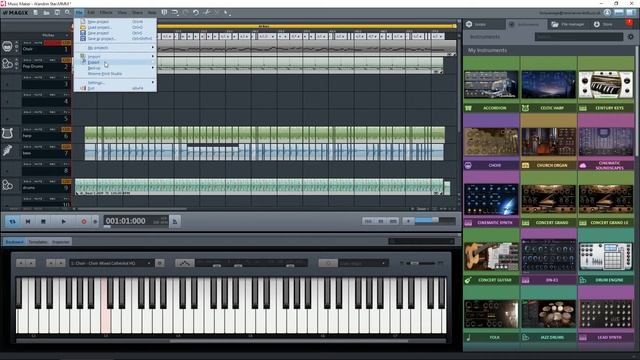
Task: Open the File manager tab
Action: (567, 24)
